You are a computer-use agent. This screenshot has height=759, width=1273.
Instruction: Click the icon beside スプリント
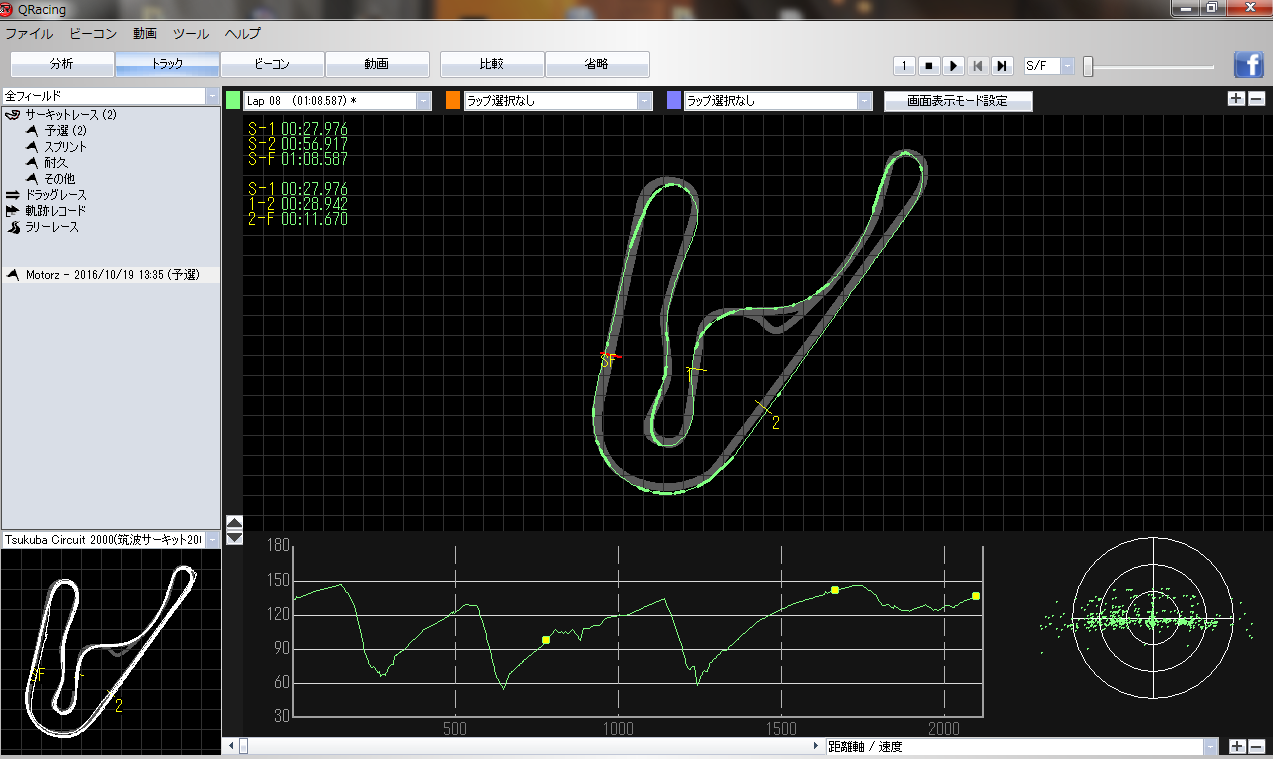(x=32, y=147)
